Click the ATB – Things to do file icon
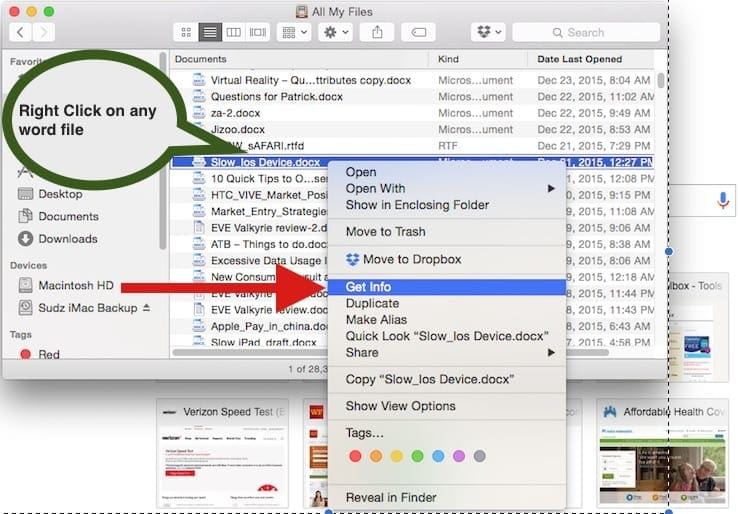 (x=199, y=244)
